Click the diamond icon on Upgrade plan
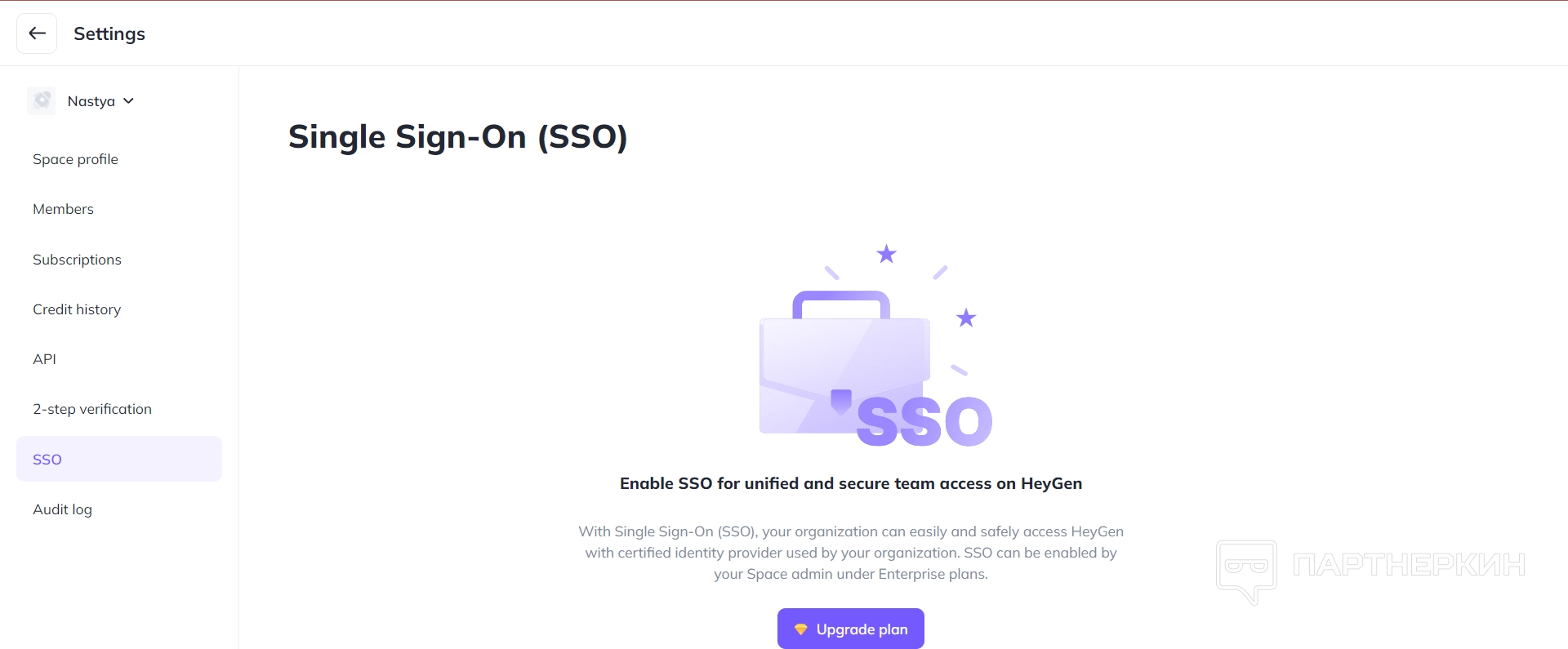This screenshot has height=649, width=1568. point(800,629)
